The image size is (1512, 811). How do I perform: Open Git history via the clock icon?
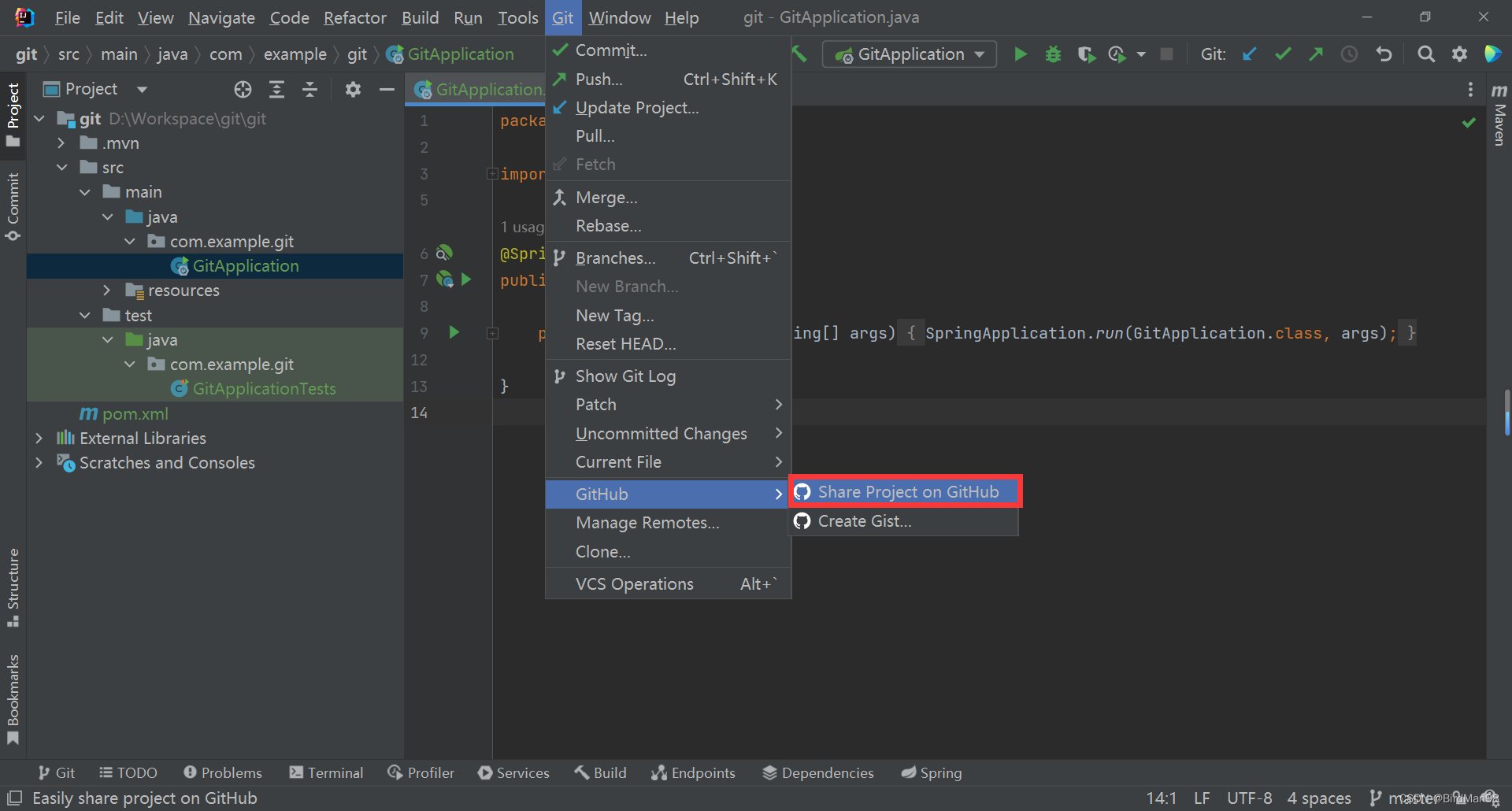(x=1350, y=54)
